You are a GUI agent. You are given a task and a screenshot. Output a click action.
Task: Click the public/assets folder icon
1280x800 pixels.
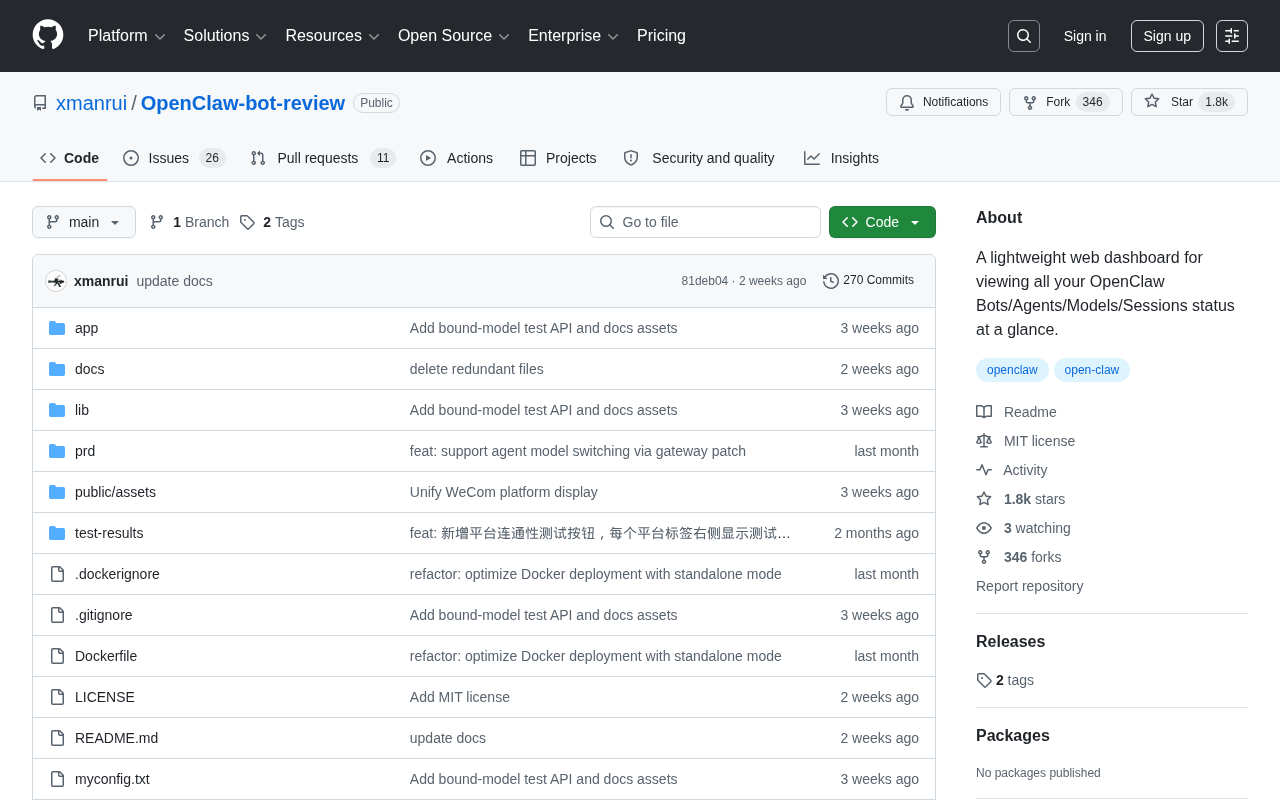click(57, 492)
